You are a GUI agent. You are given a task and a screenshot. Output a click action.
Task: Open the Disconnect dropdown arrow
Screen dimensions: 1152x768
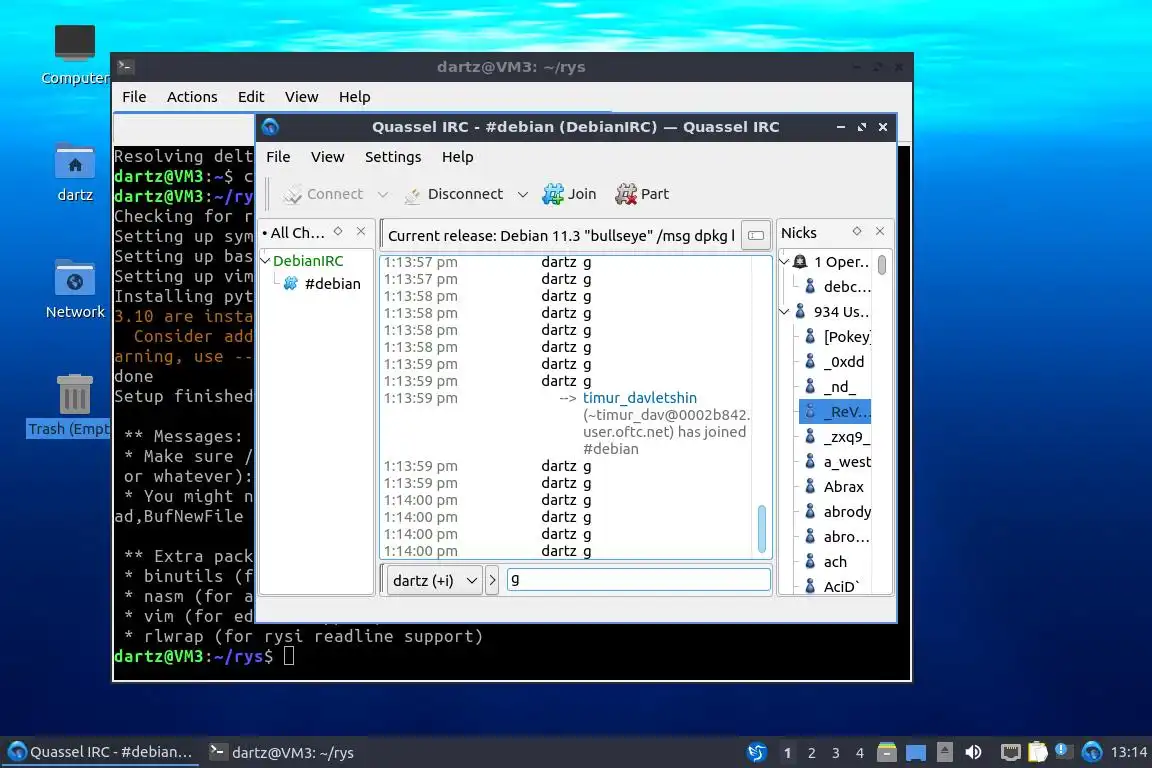click(x=522, y=195)
